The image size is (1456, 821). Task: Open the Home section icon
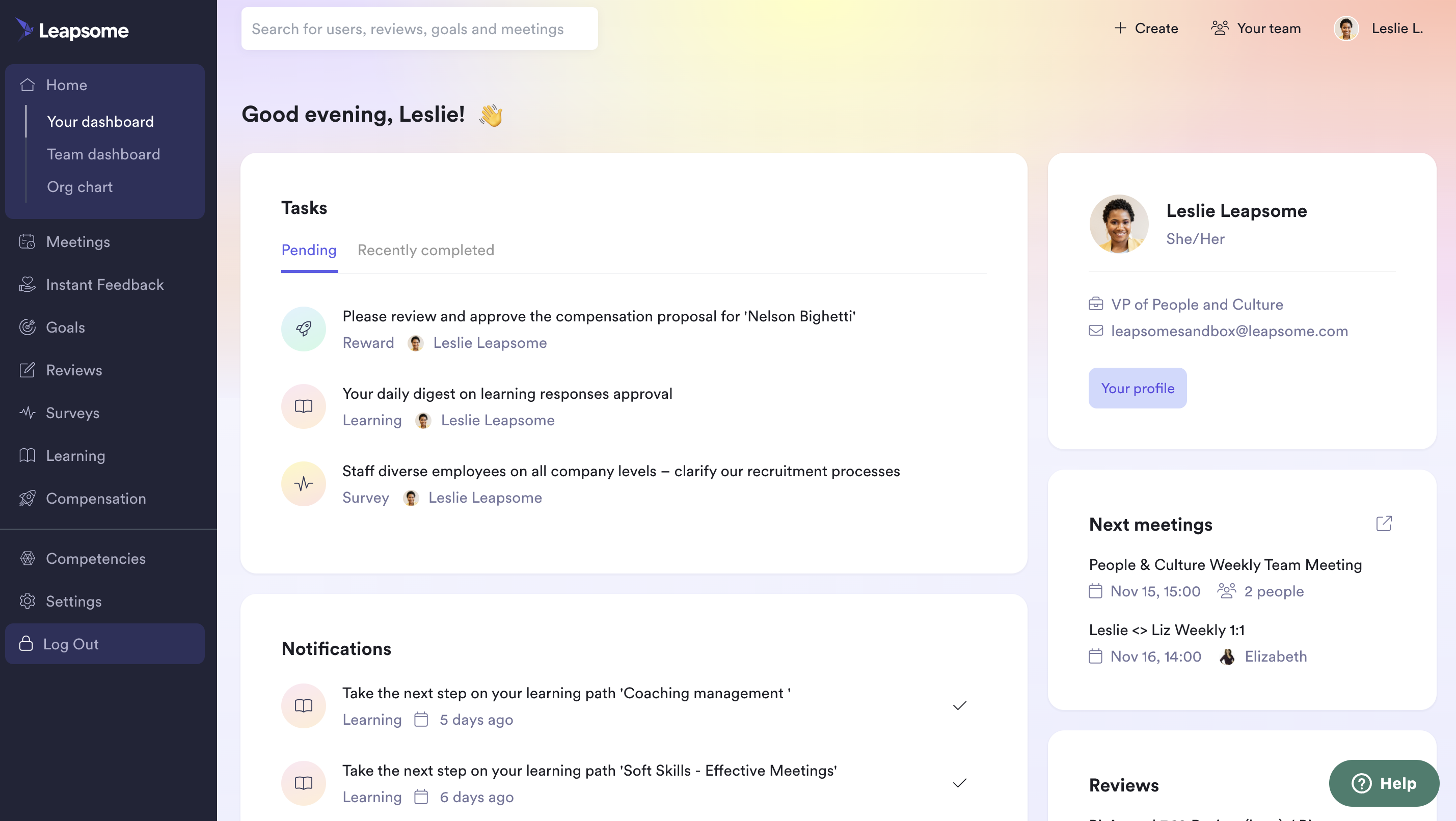click(27, 85)
